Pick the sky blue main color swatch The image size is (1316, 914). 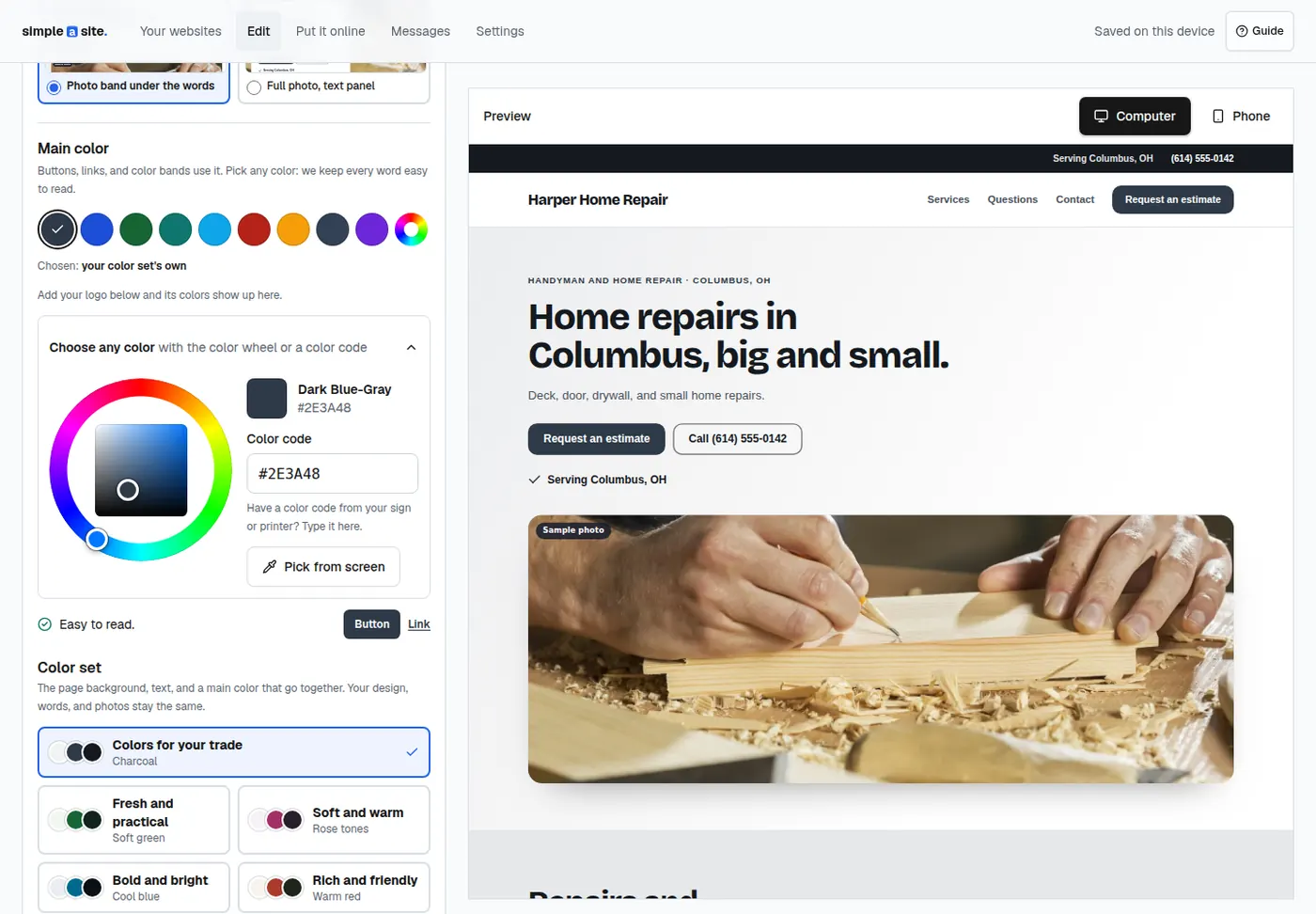point(214,229)
